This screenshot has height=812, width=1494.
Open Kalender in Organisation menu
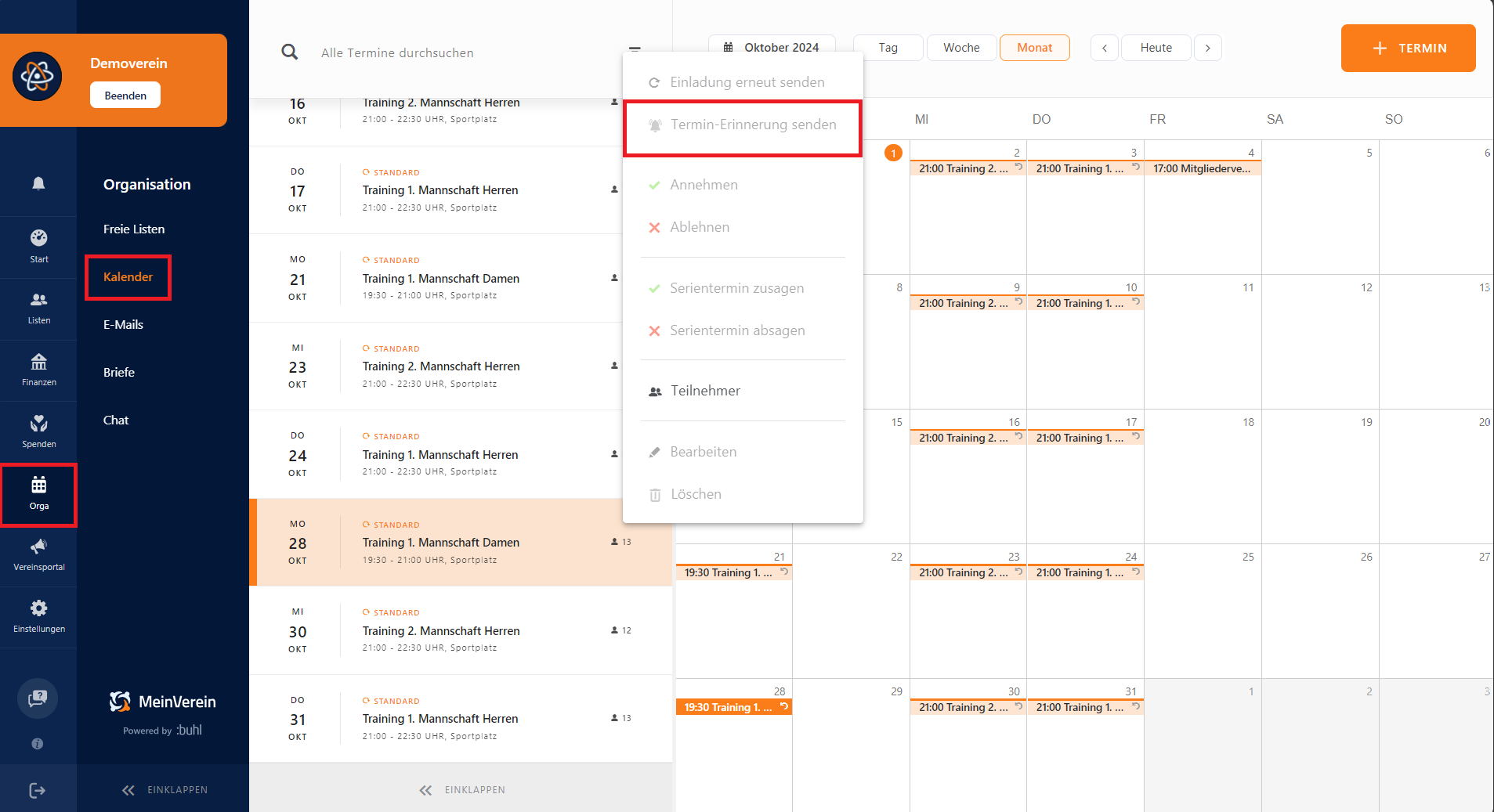tap(128, 277)
